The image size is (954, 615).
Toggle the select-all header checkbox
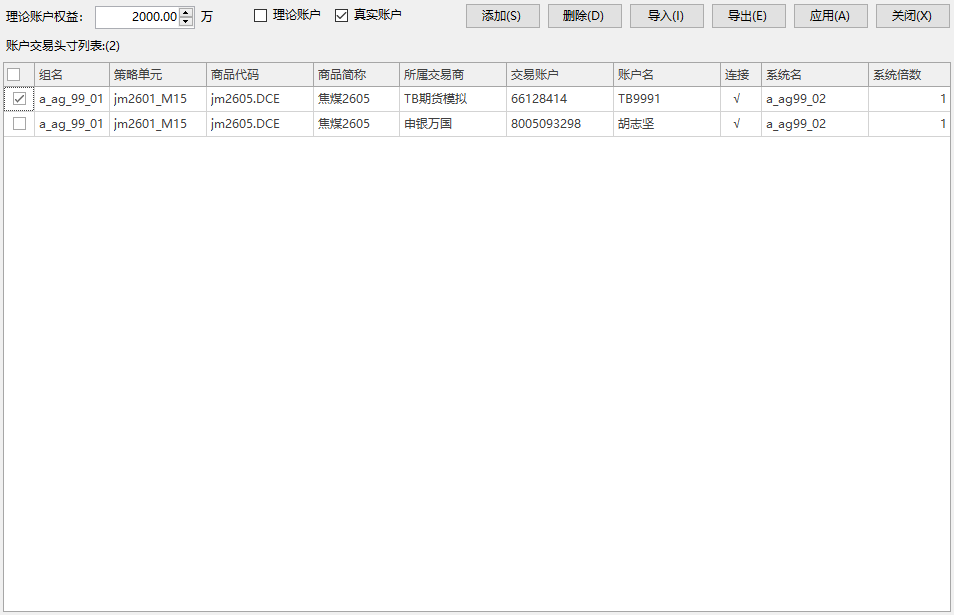(14, 75)
